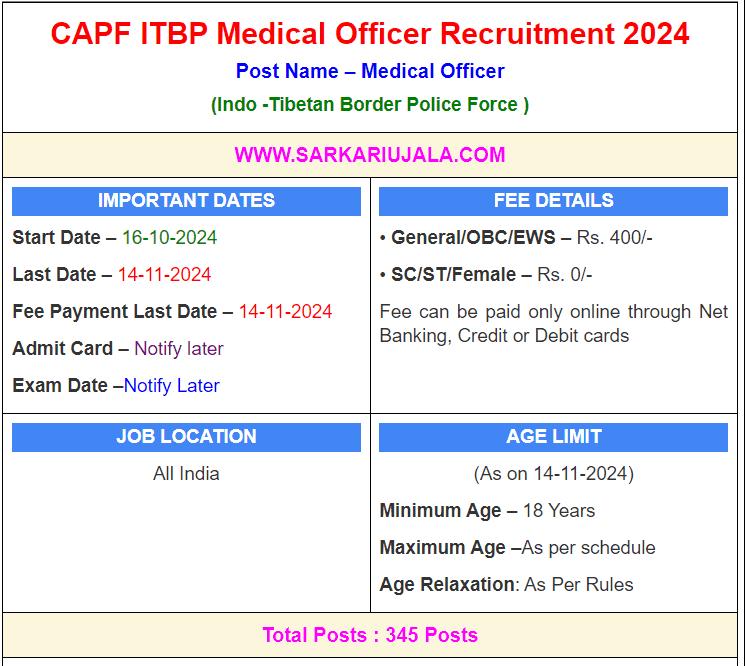
Task: Click the Age Relaxation As Per Rules line
Action: pos(506,585)
